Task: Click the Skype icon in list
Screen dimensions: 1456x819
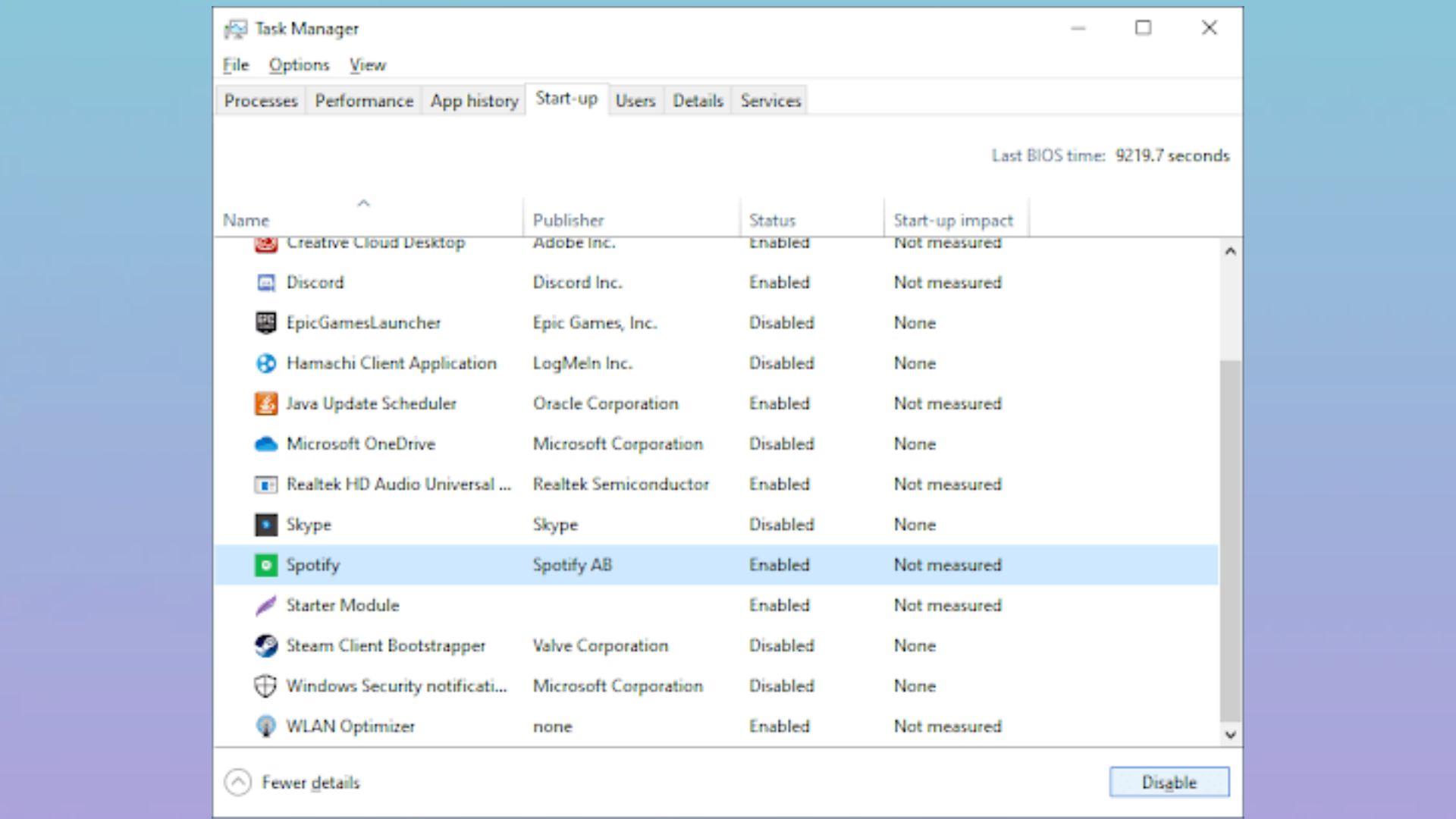Action: [265, 525]
